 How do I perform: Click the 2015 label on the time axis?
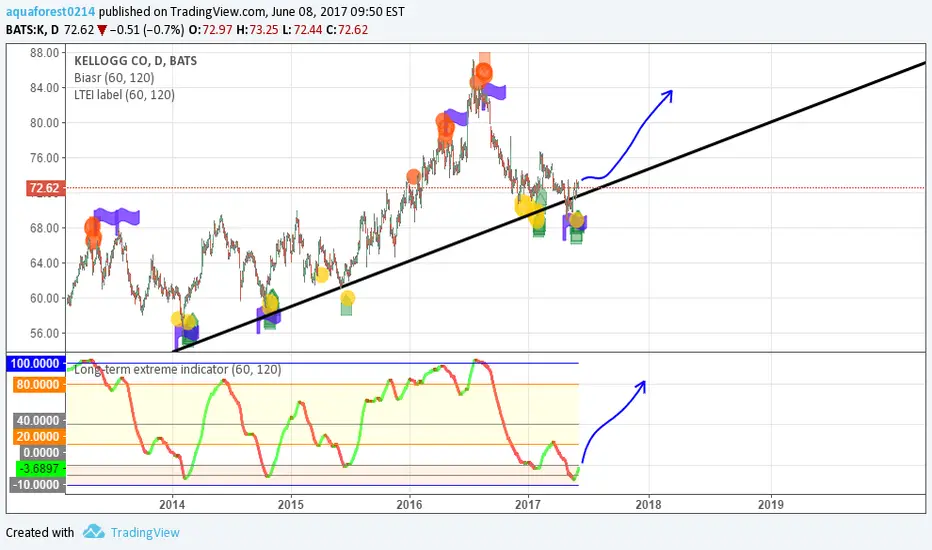click(291, 505)
